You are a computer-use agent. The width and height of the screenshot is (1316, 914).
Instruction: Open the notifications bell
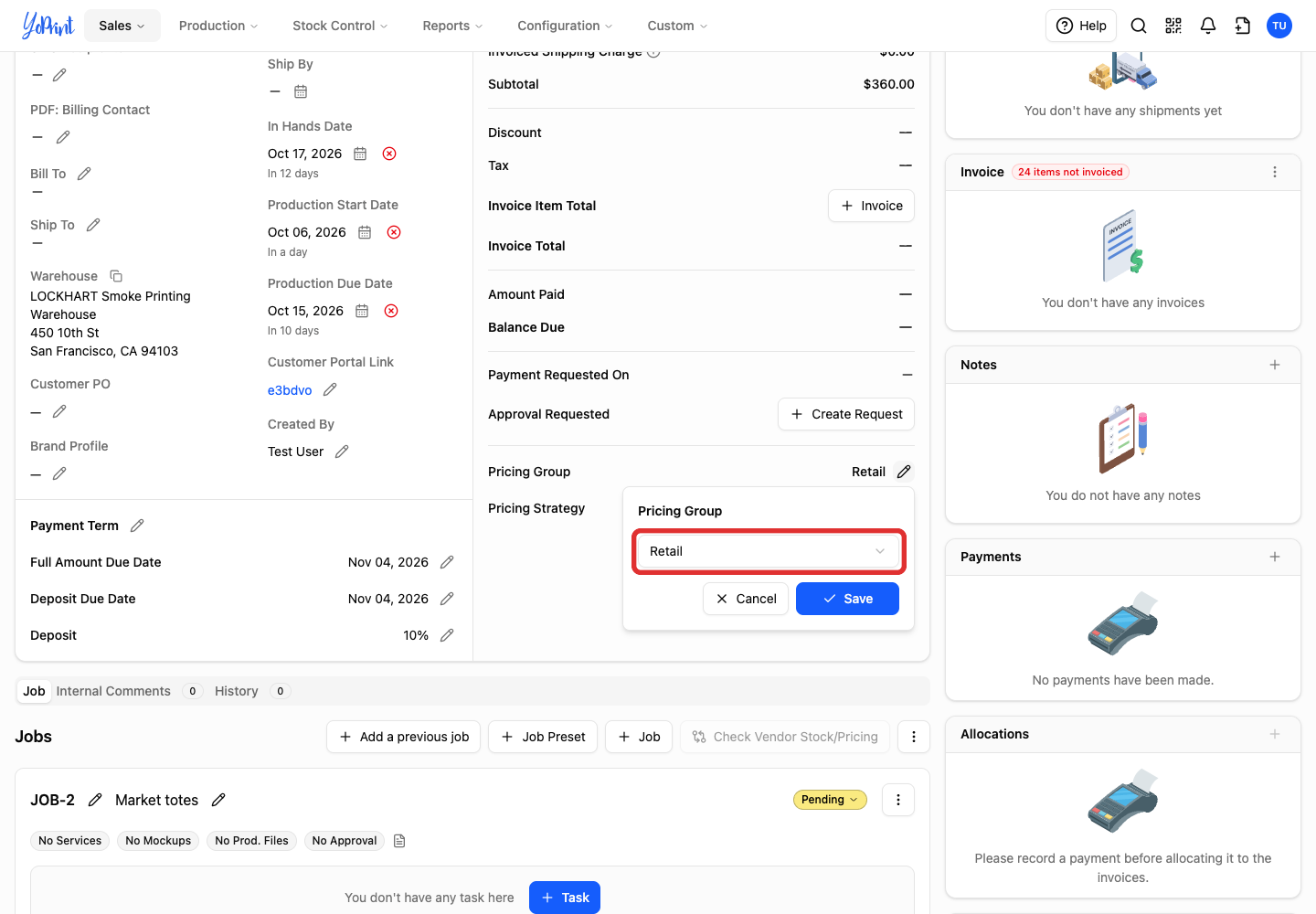click(1208, 26)
